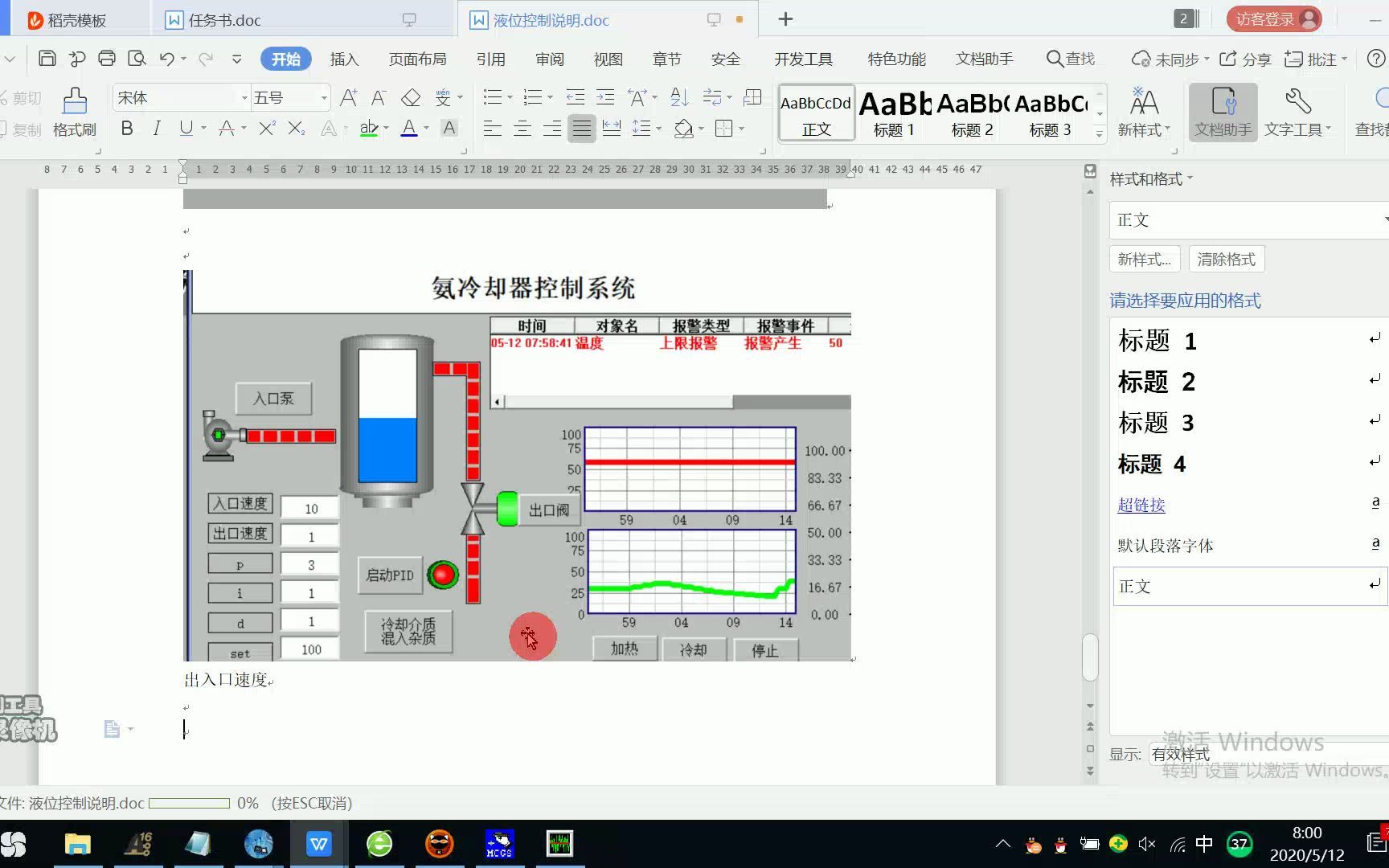Viewport: 1389px width, 868px height.
Task: Click document vertical scrollbar thumb
Action: pyautogui.click(x=1090, y=657)
